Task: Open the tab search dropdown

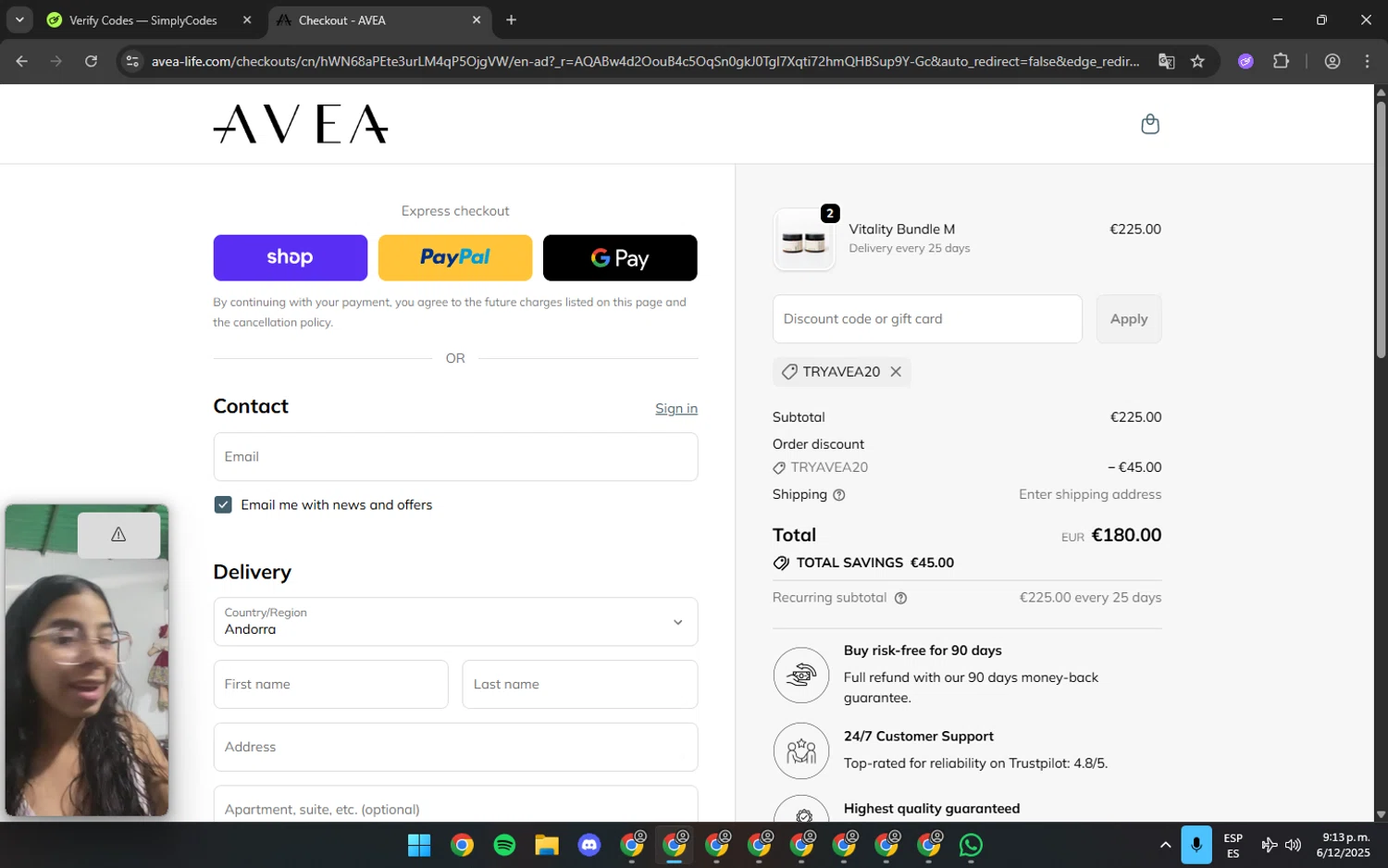Action: 19,19
